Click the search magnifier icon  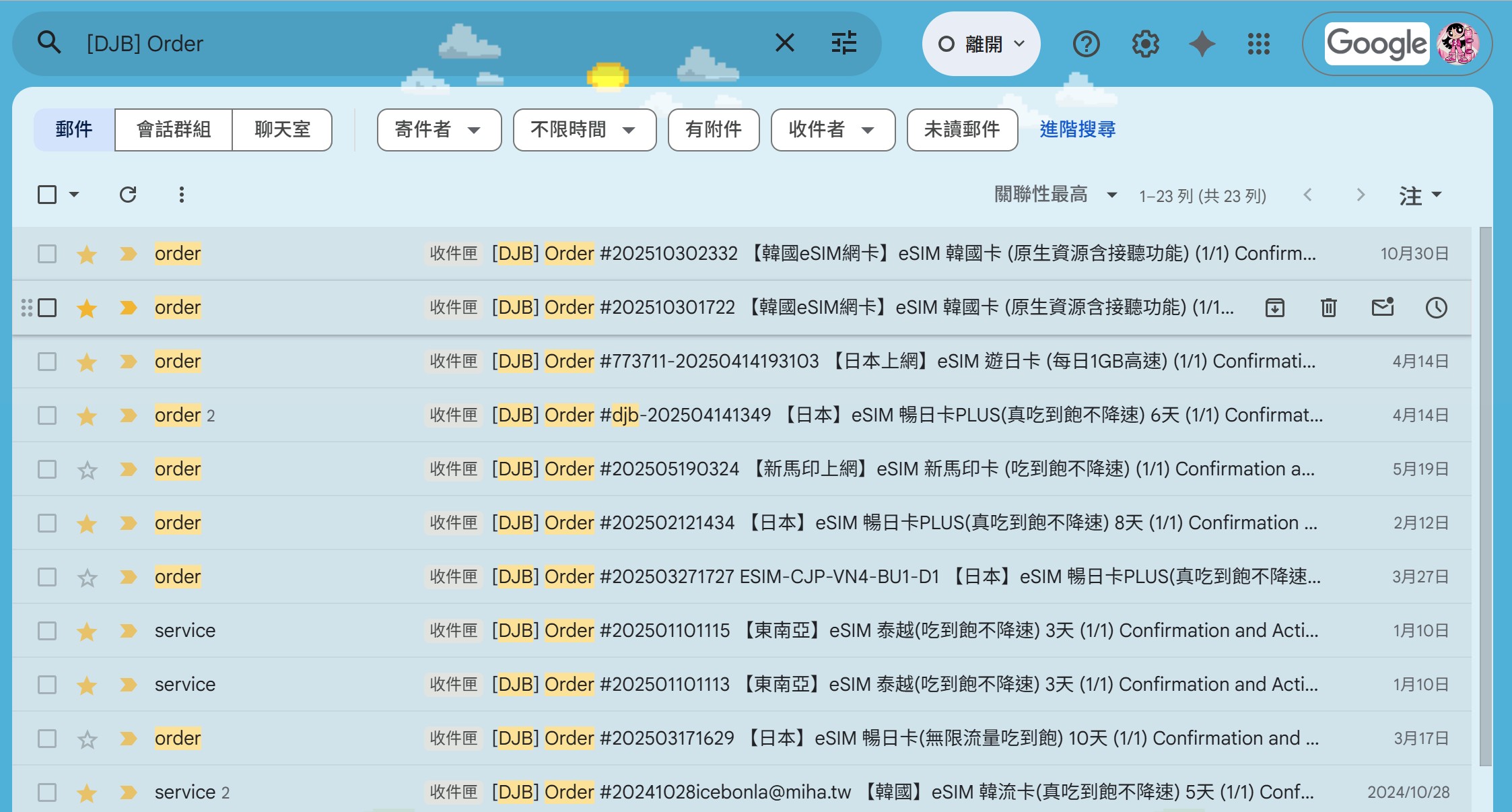[x=49, y=43]
